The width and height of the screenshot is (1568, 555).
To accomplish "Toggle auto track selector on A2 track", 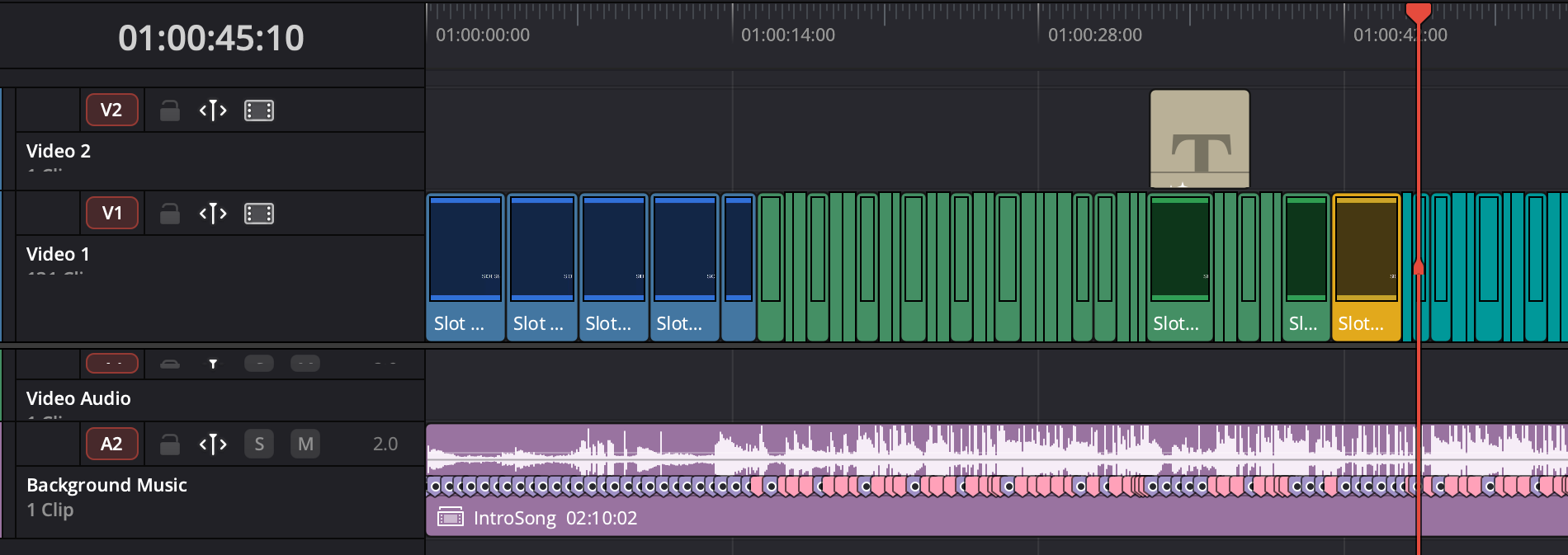I will tap(213, 444).
